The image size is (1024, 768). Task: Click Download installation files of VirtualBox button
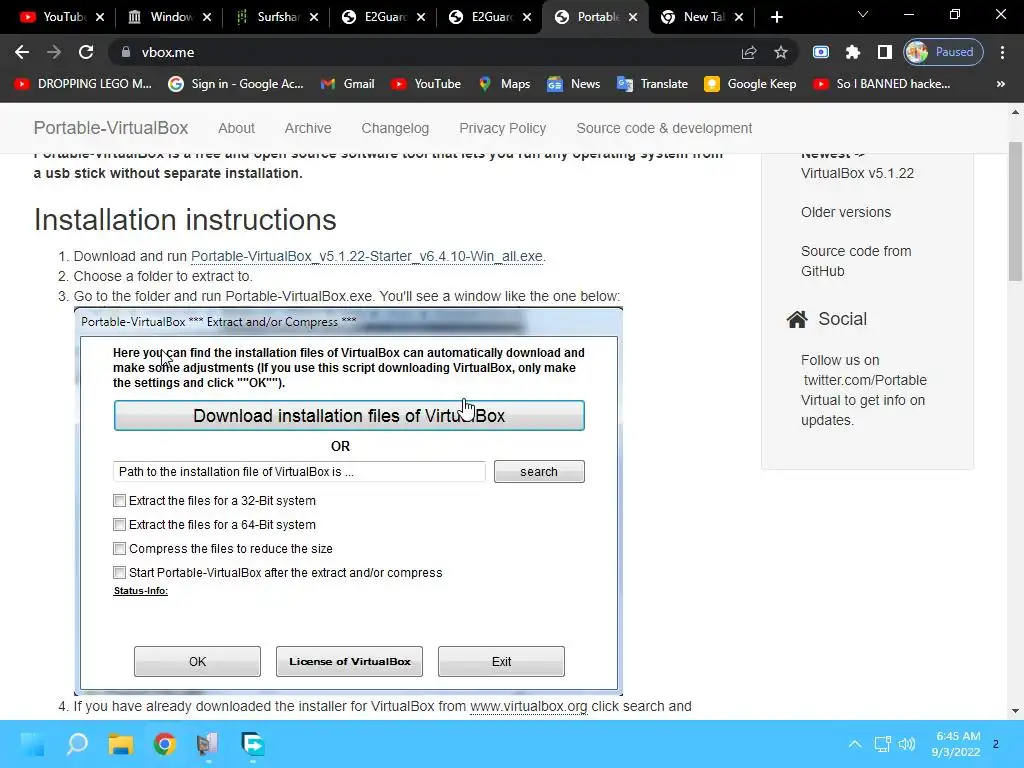[x=349, y=416]
